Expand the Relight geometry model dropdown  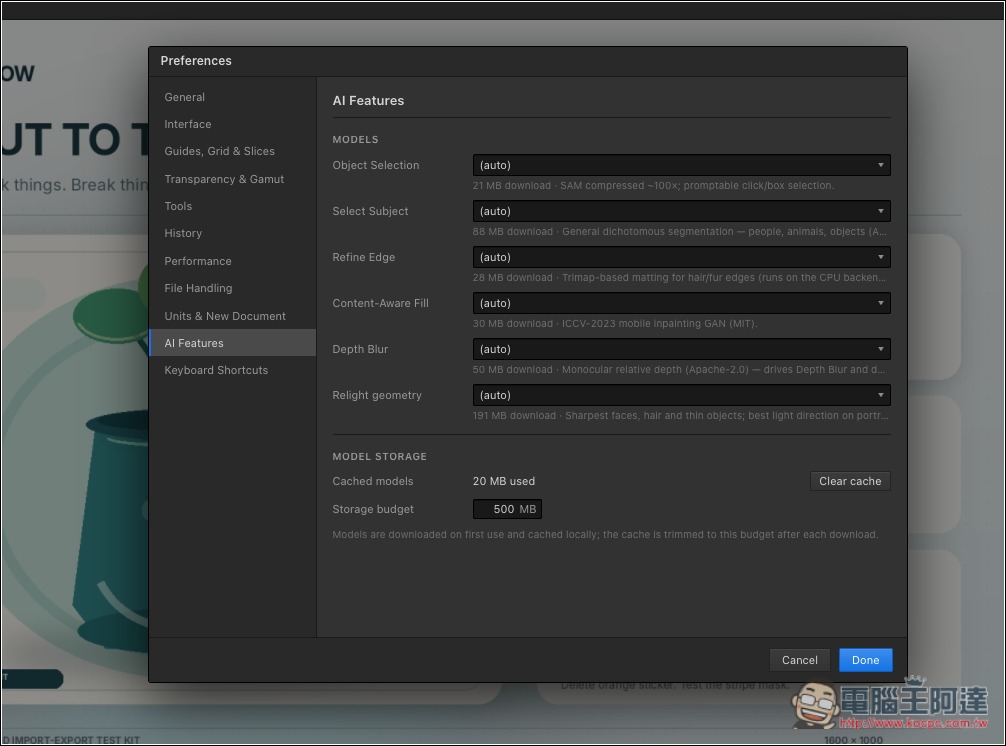[681, 395]
